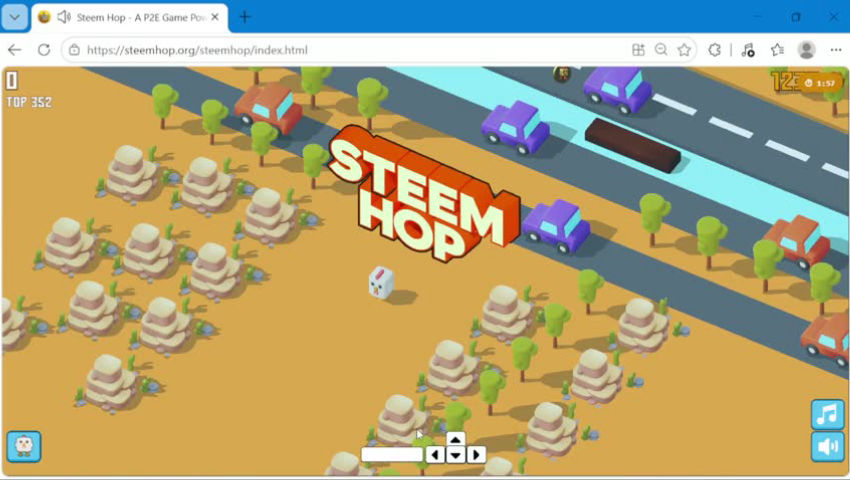Viewport: 850px width, 480px height.
Task: Click the zoom out magnifier icon
Action: coord(661,50)
